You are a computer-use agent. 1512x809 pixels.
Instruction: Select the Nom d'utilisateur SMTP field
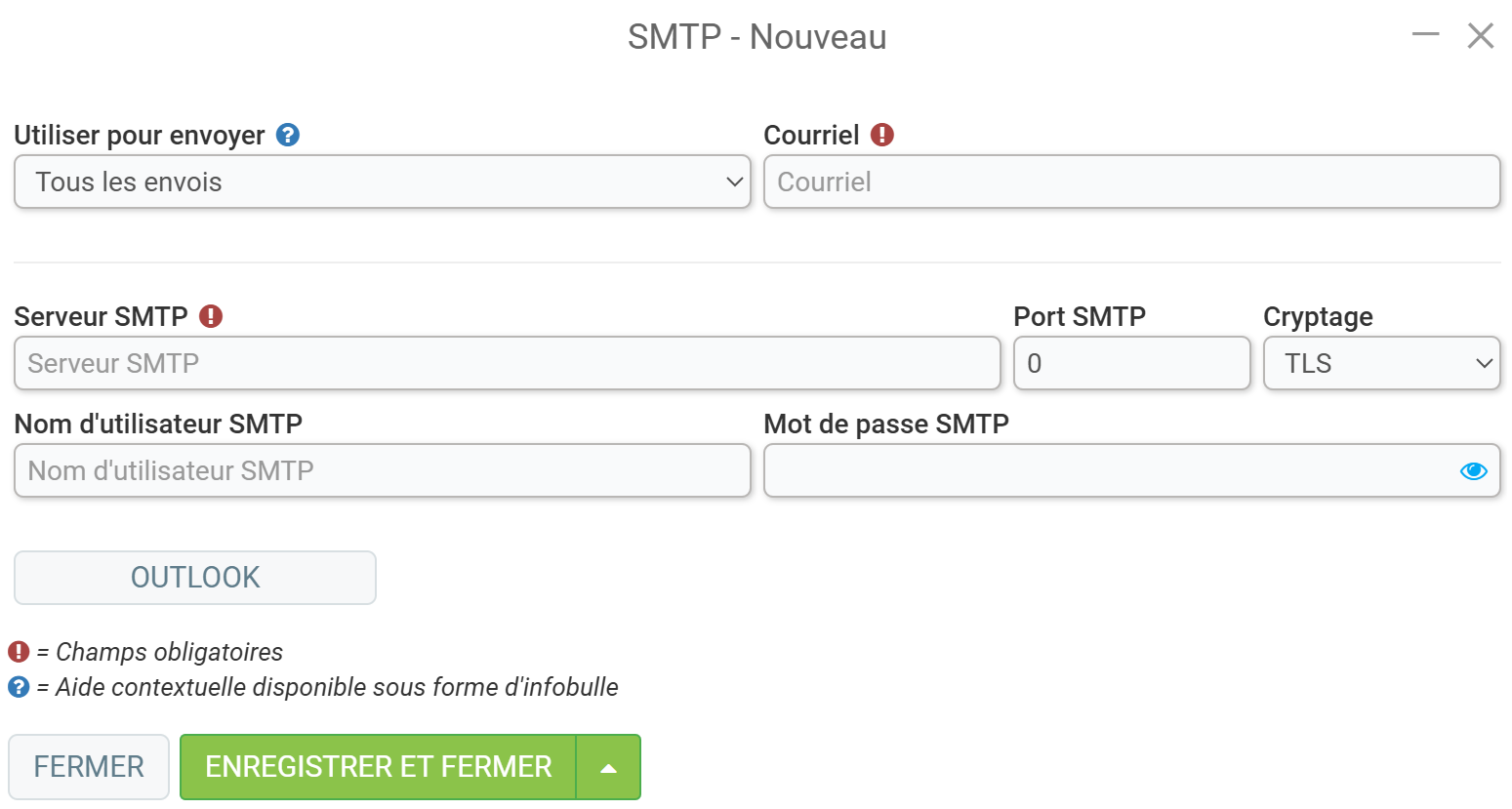coord(383,470)
